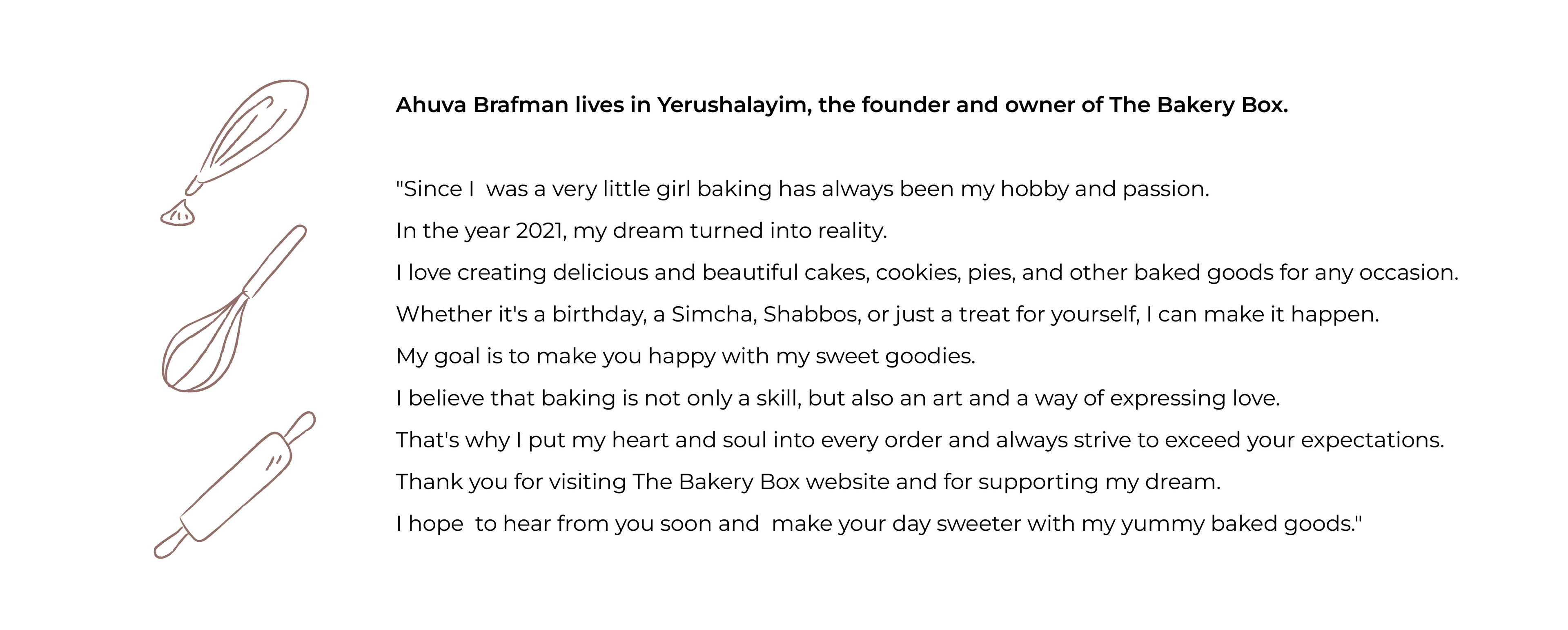Click the "Whether it's a birthday" line
1568x630 pixels.
pyautogui.click(x=887, y=315)
